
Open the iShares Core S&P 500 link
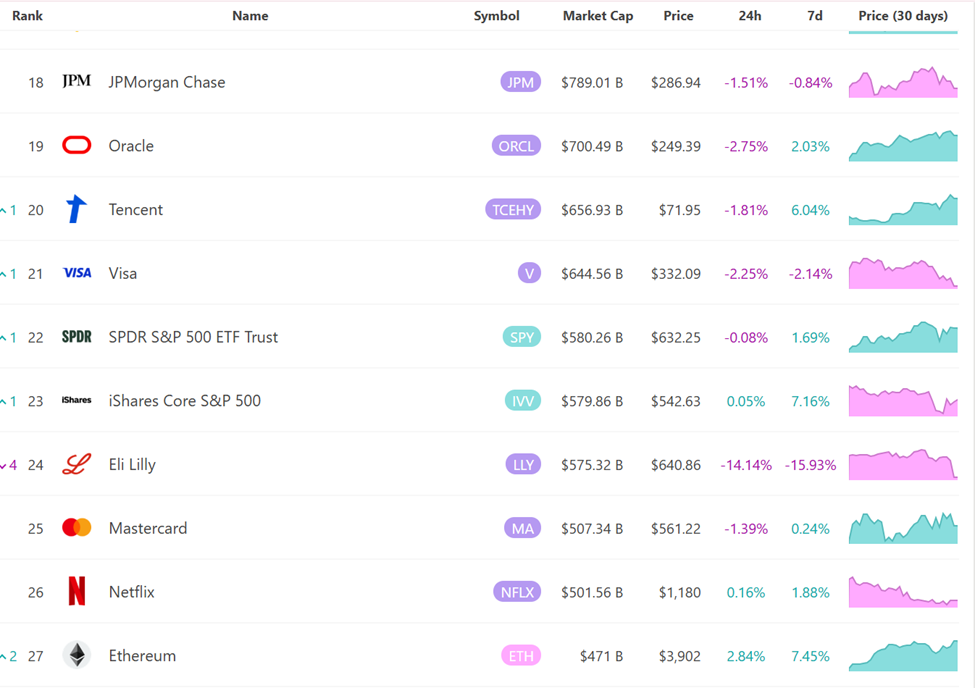[x=185, y=401]
